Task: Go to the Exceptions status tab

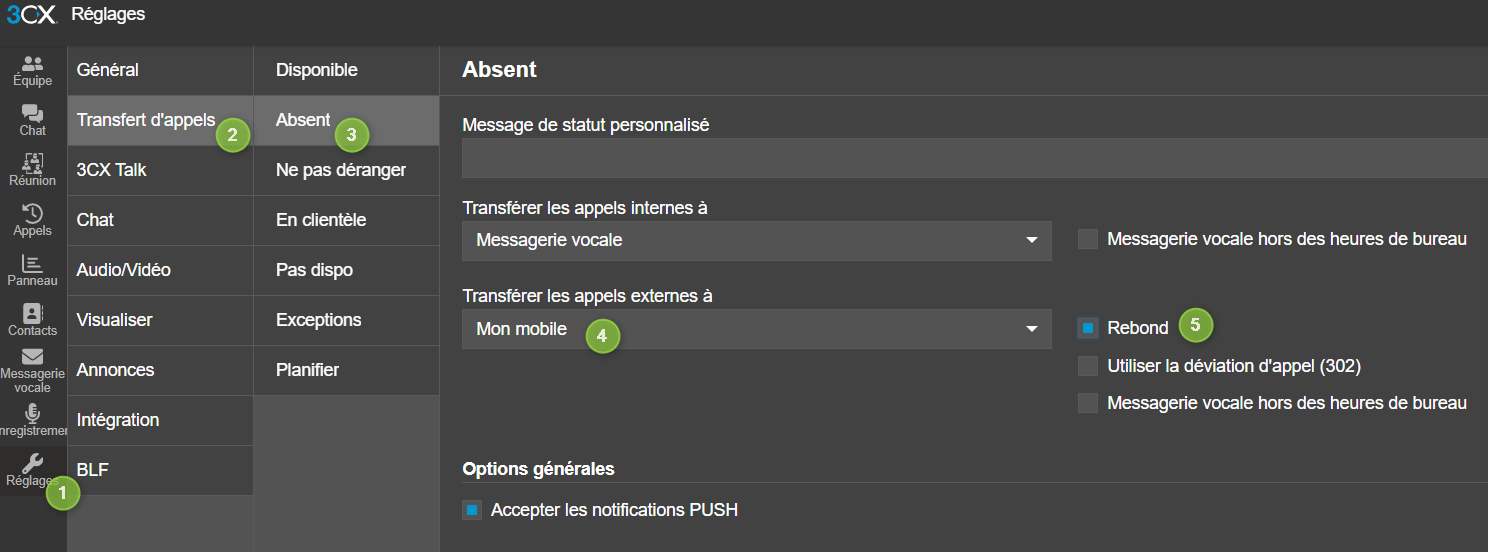Action: click(x=319, y=320)
